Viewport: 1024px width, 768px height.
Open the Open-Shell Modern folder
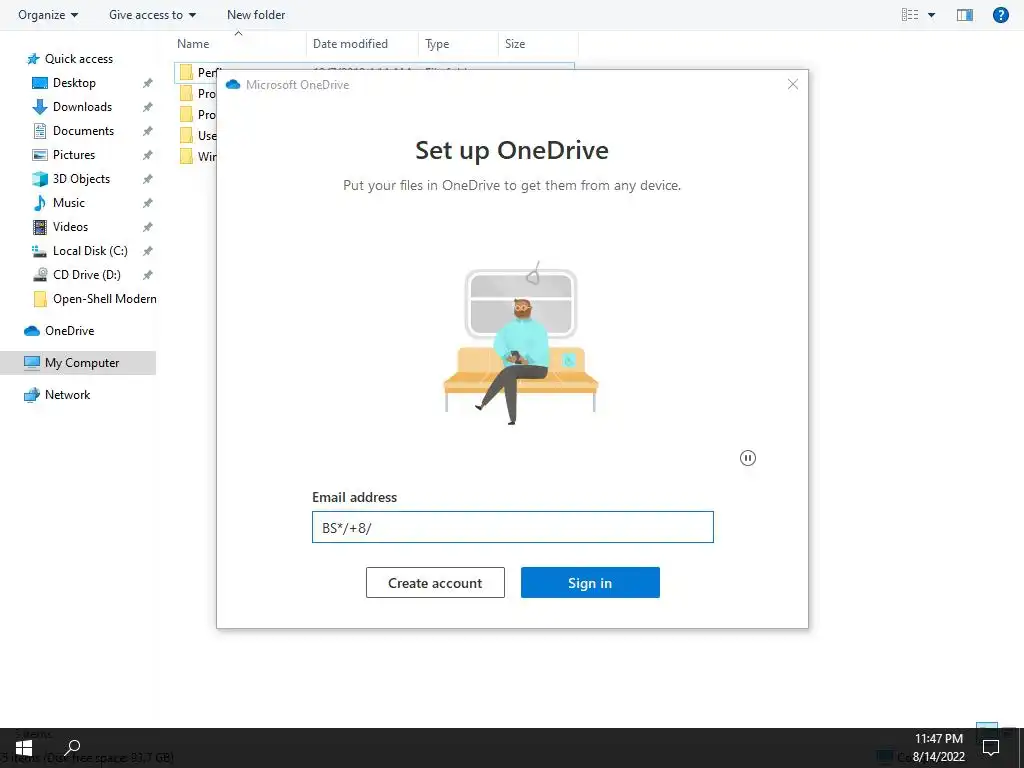pyautogui.click(x=104, y=299)
